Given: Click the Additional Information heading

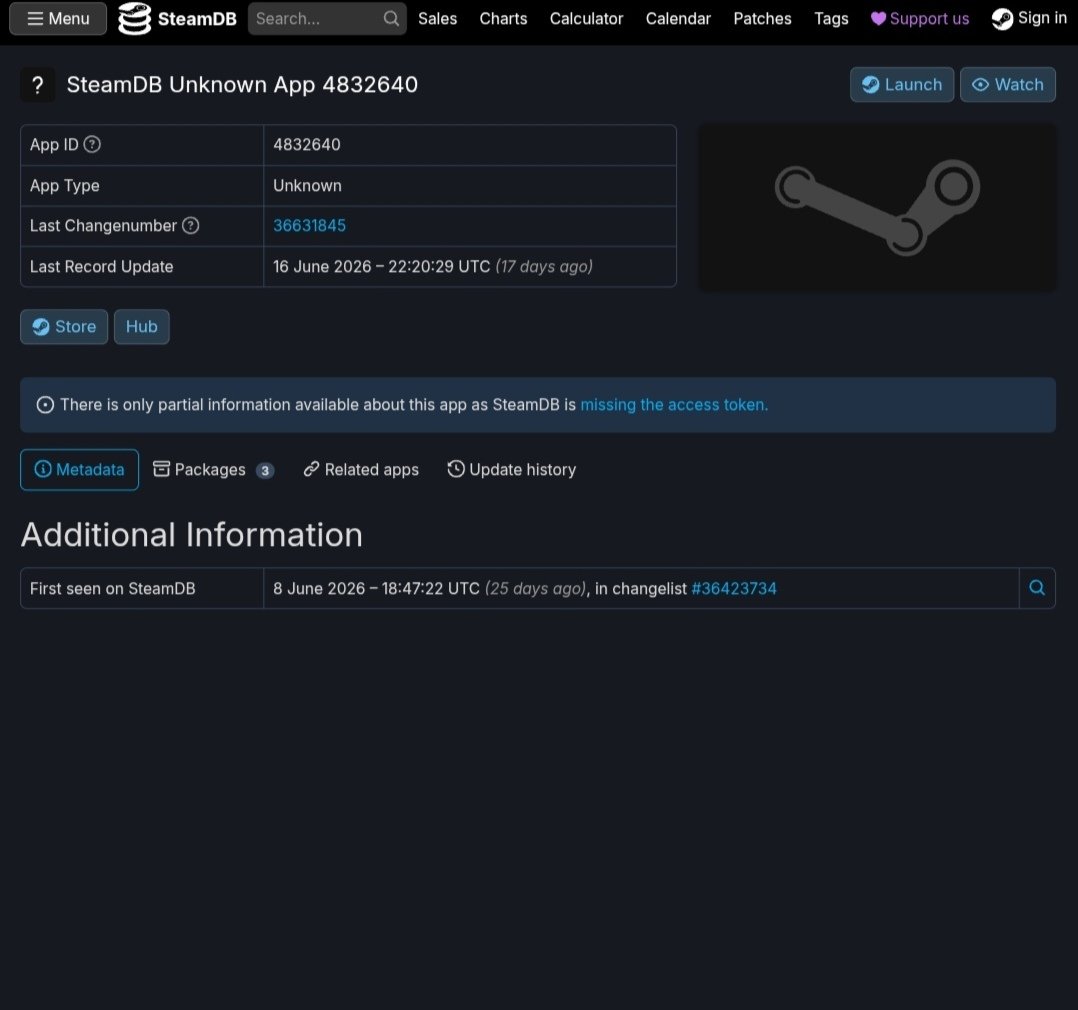Looking at the screenshot, I should pyautogui.click(x=192, y=535).
